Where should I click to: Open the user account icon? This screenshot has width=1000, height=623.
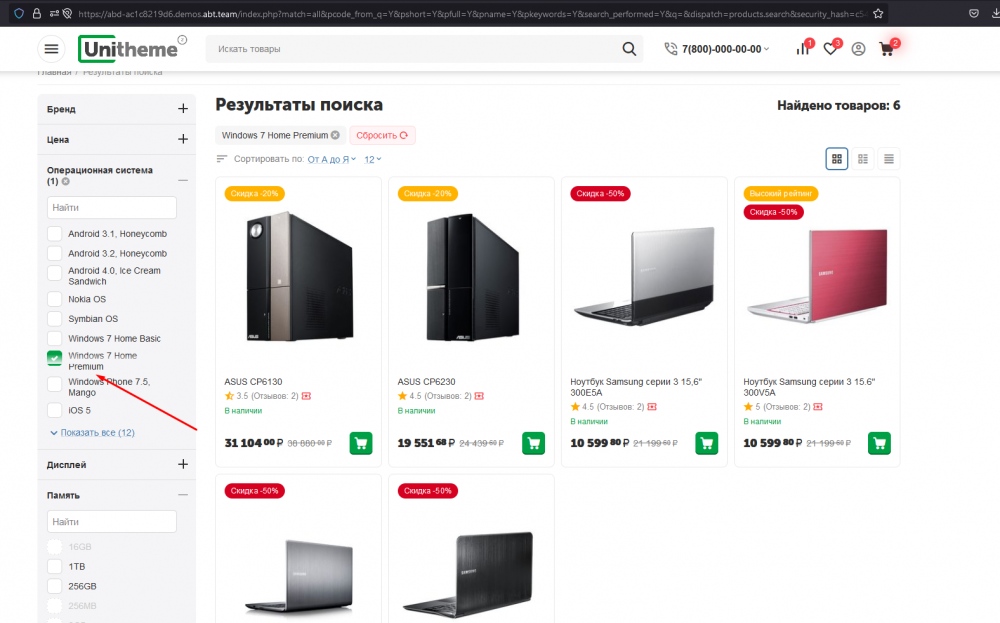tap(858, 49)
